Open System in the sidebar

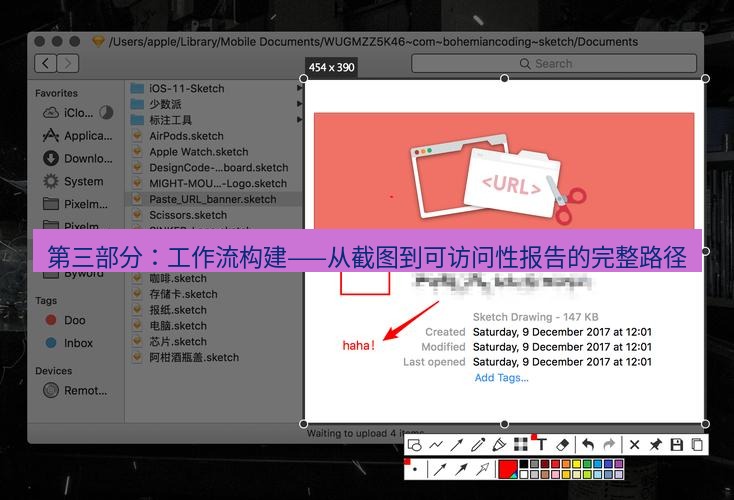[x=73, y=181]
